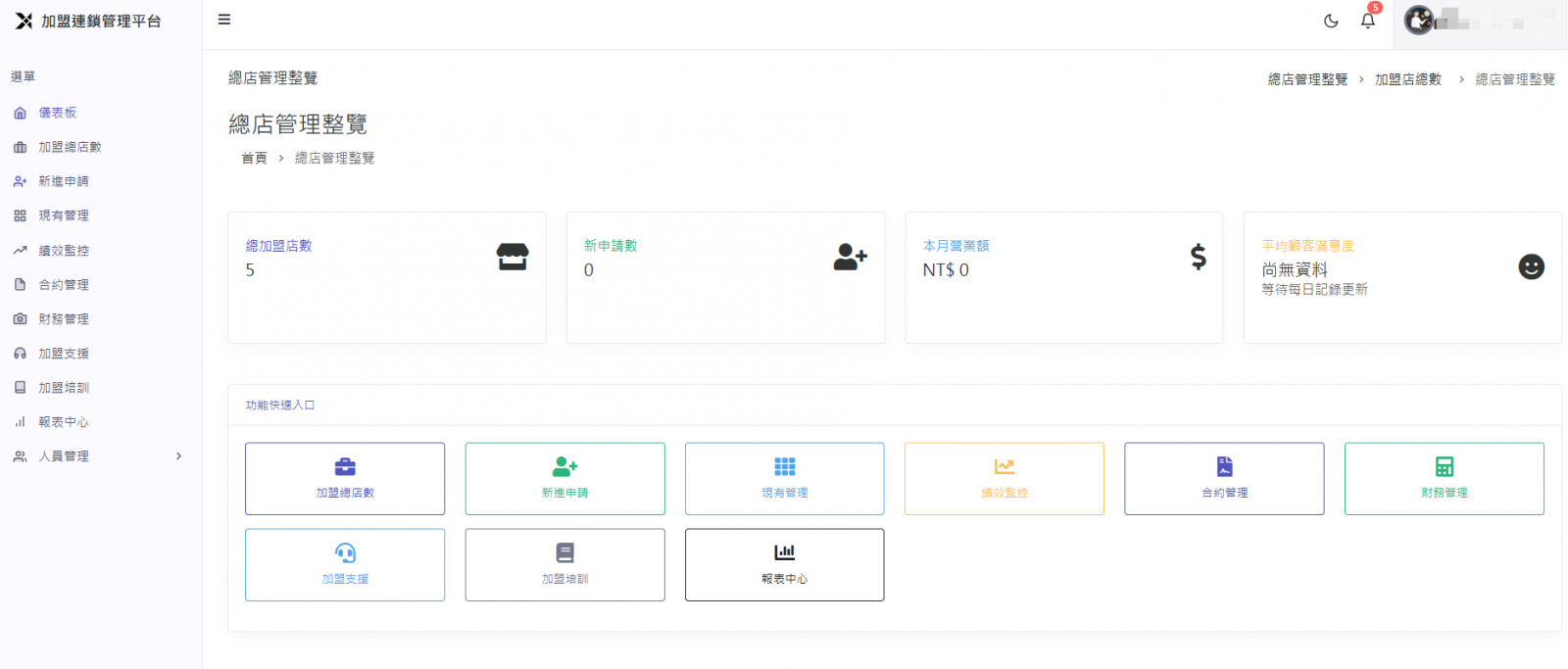Open the 財務管理 quick access button
The height and width of the screenshot is (669, 1568).
pos(1445,479)
